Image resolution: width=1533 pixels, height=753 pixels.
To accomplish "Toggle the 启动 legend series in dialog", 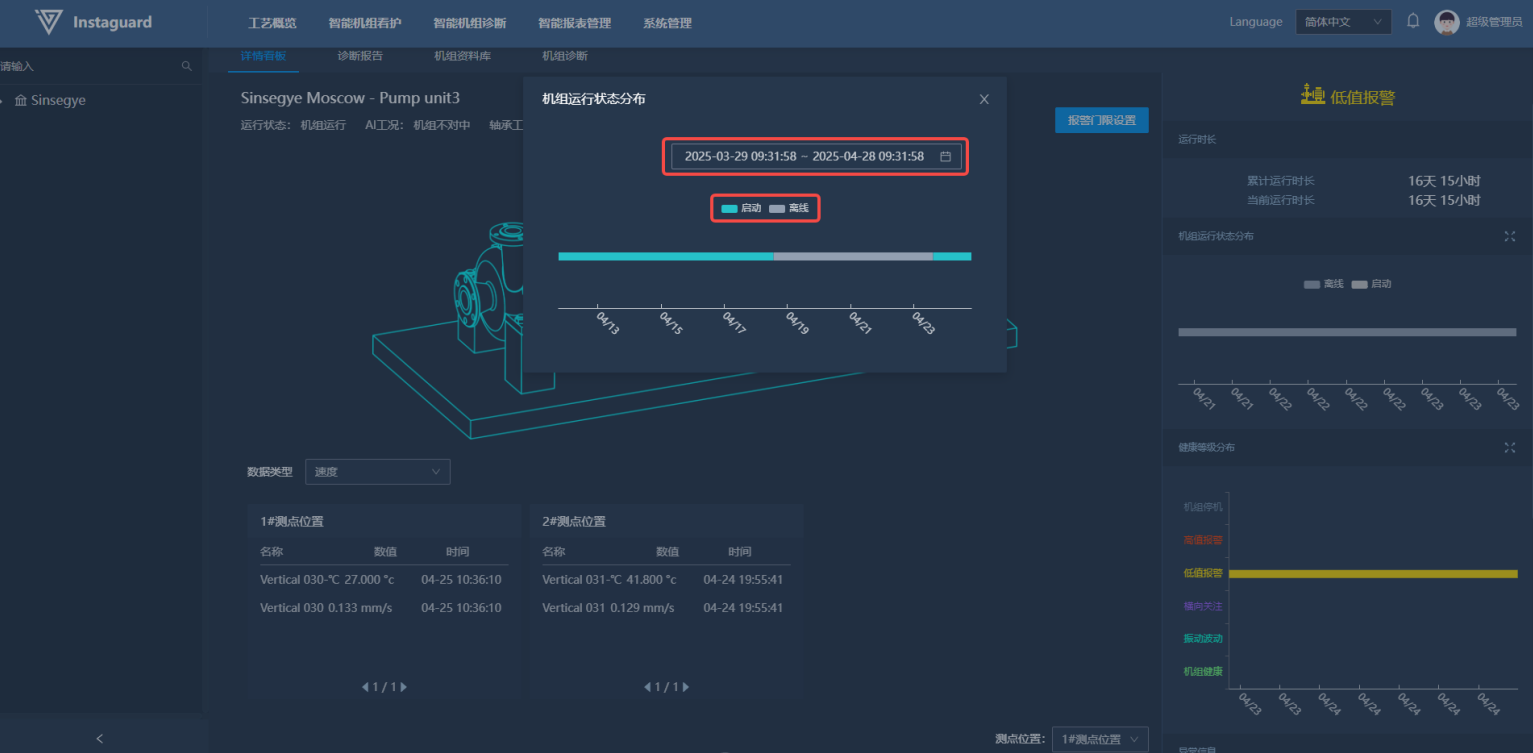I will (x=741, y=208).
